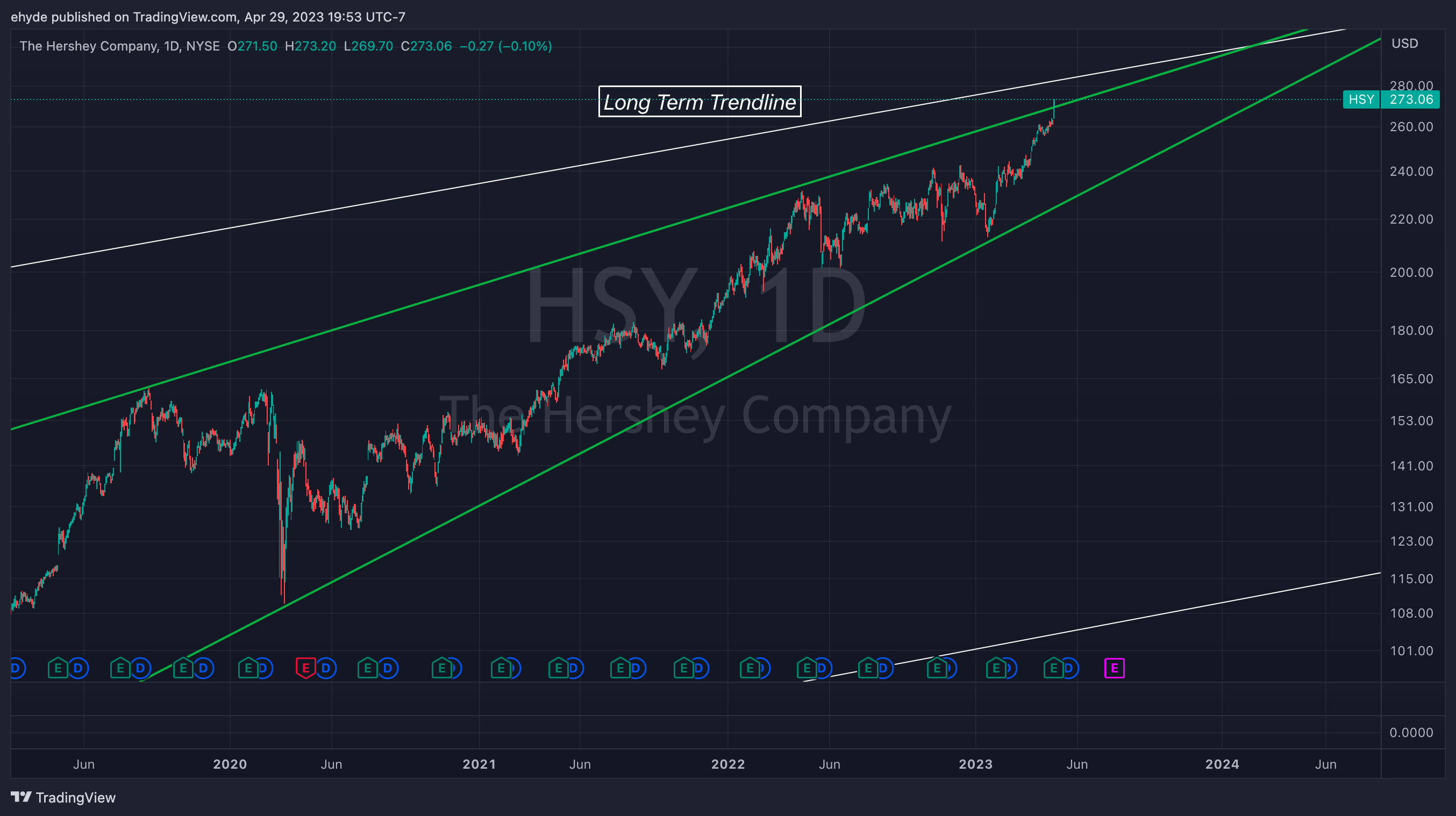1456x816 pixels.
Task: Click the 123.00 price scale label
Action: tap(1411, 541)
